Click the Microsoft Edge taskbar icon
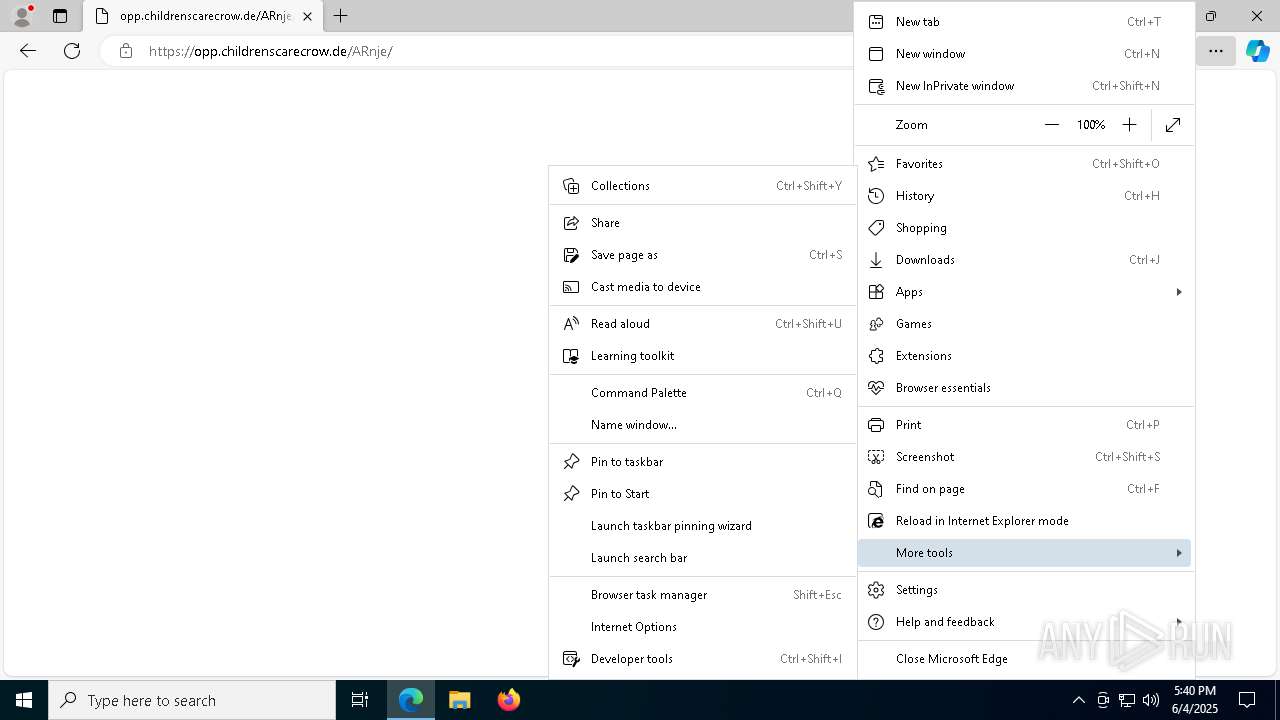Viewport: 1280px width, 720px height. [411, 700]
